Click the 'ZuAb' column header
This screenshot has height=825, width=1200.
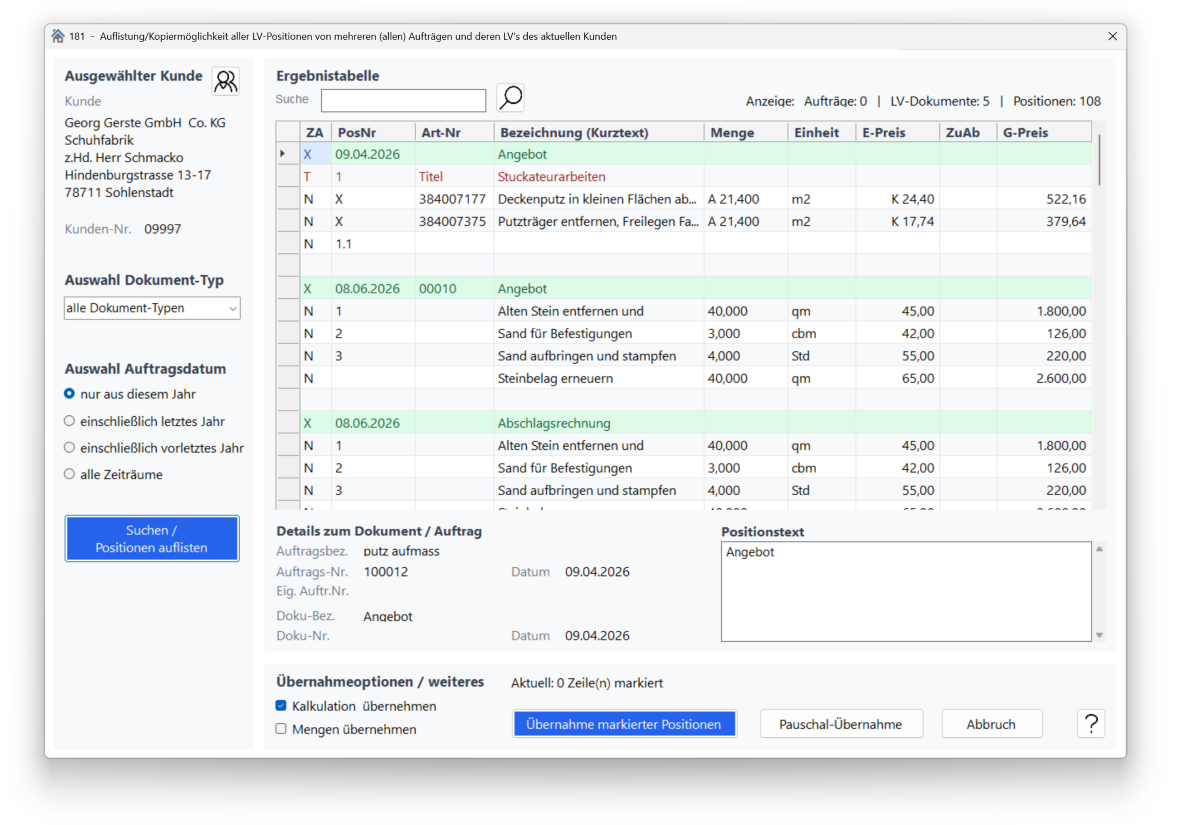(x=968, y=132)
